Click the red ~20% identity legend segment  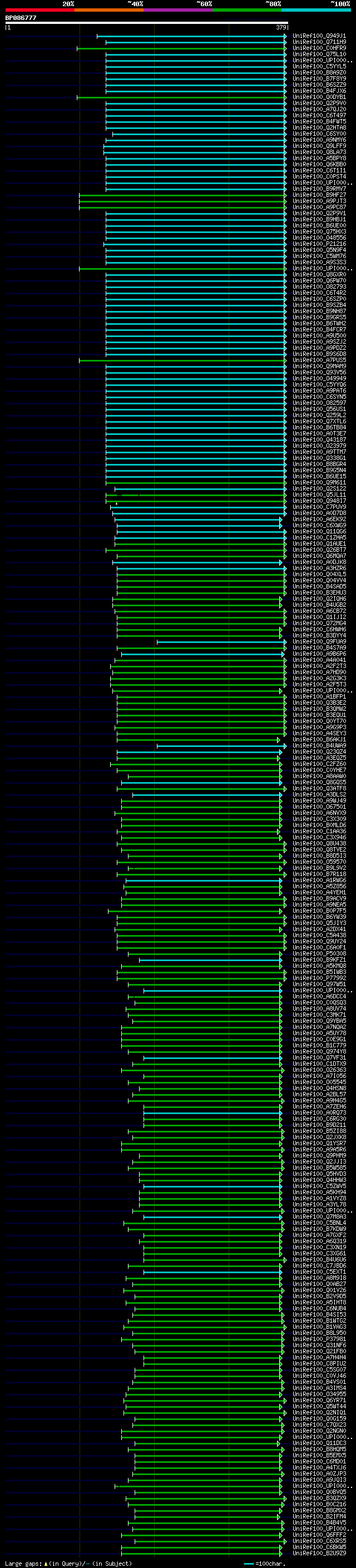(39, 10)
